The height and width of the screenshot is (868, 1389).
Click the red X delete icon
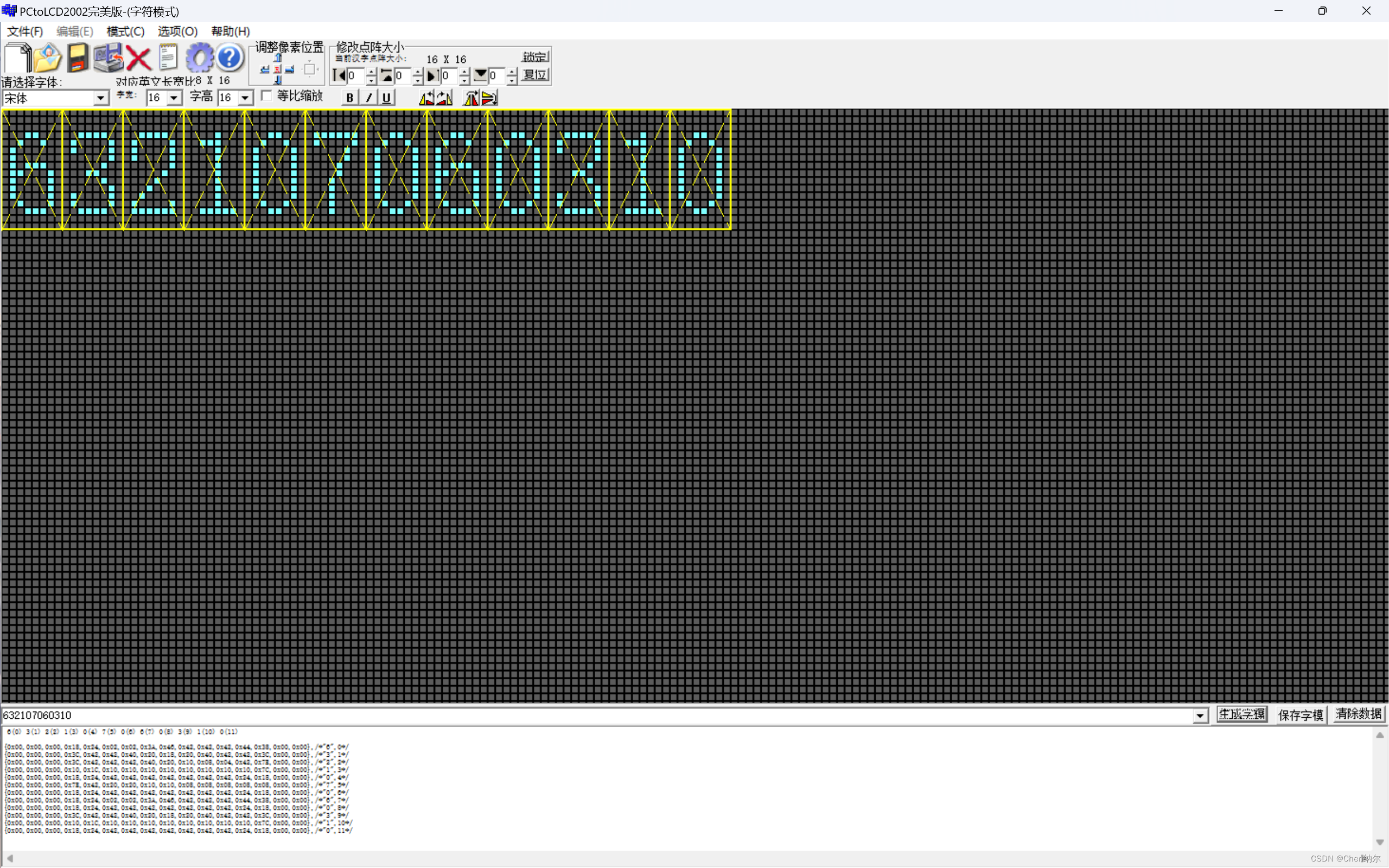[x=138, y=58]
